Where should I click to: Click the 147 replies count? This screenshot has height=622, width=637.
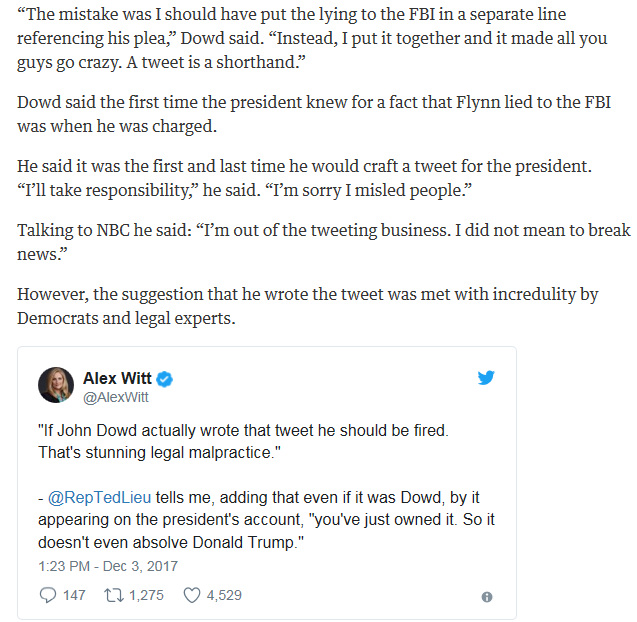[74, 595]
